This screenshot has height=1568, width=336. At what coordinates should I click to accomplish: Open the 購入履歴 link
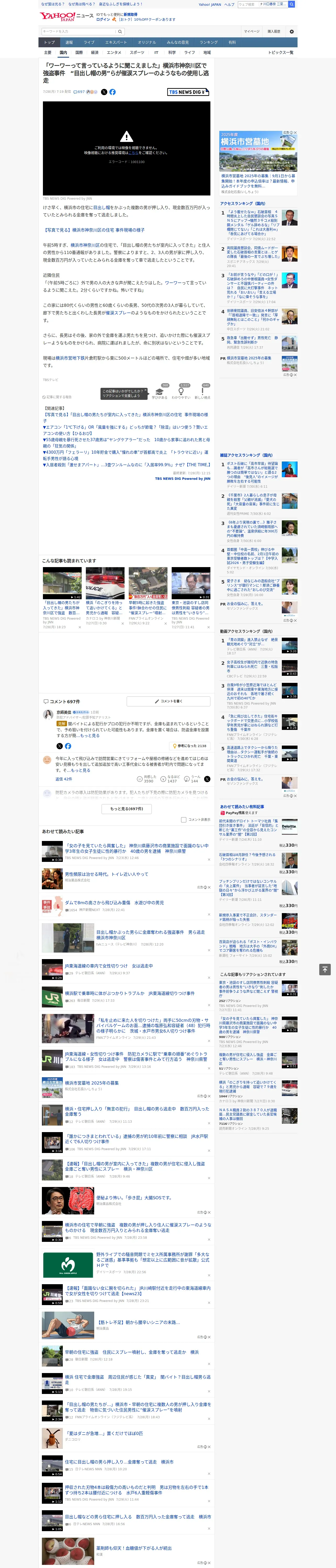click(274, 32)
